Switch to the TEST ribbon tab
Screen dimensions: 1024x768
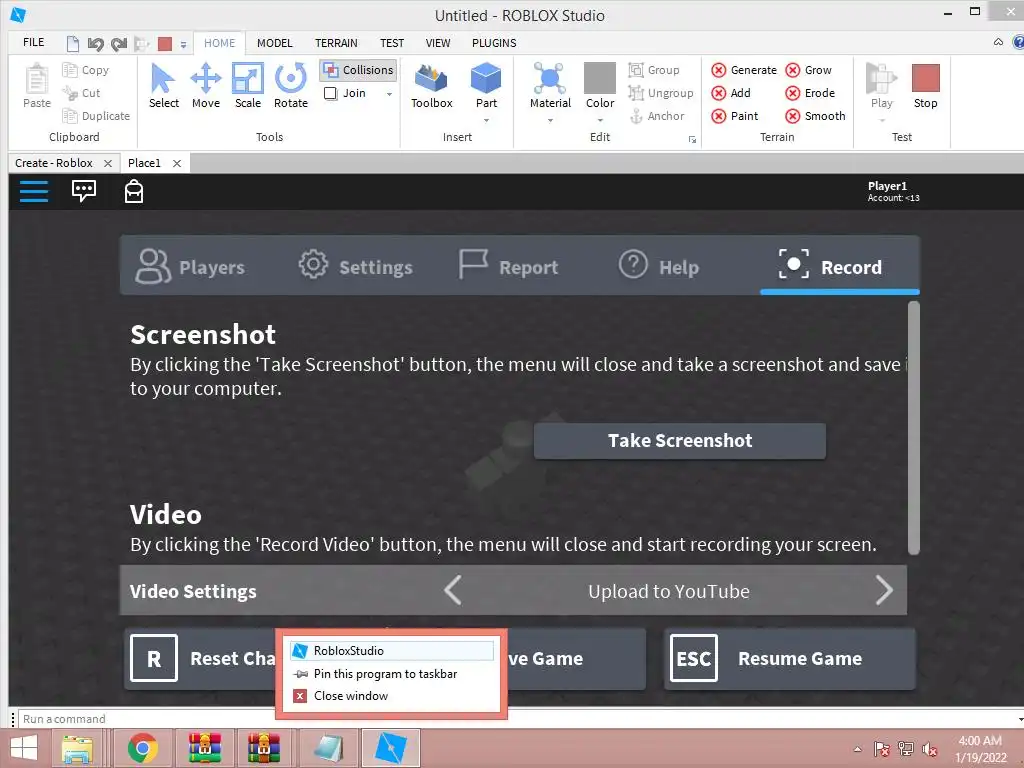coord(392,43)
